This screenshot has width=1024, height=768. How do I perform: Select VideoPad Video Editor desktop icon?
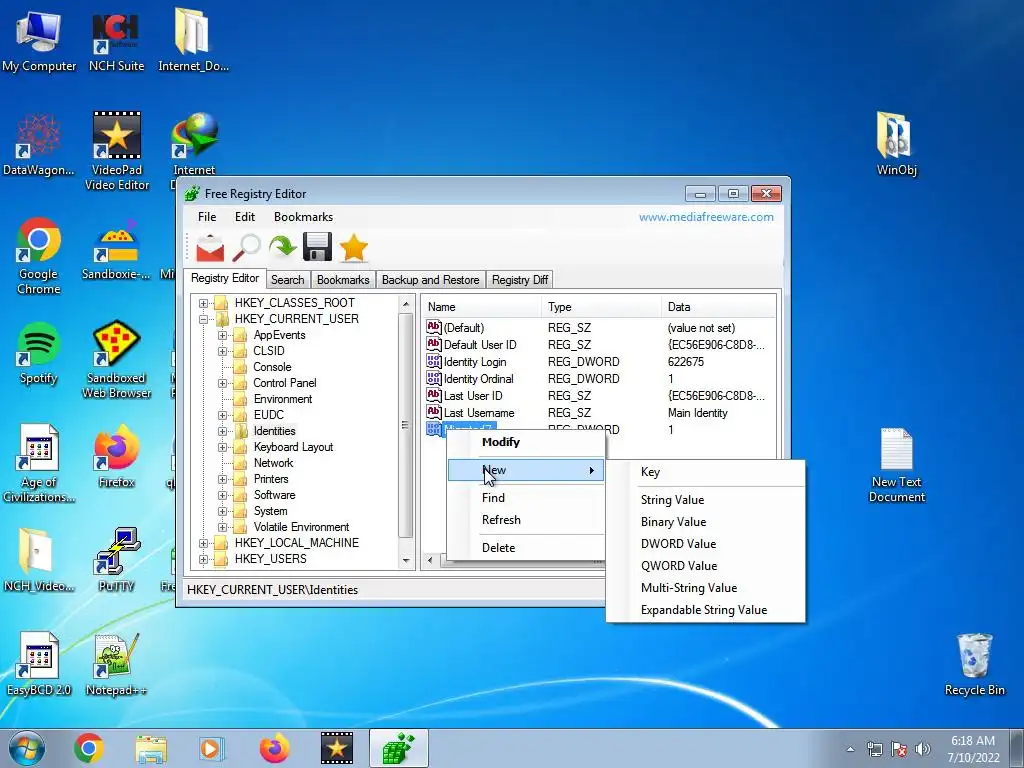[x=116, y=152]
